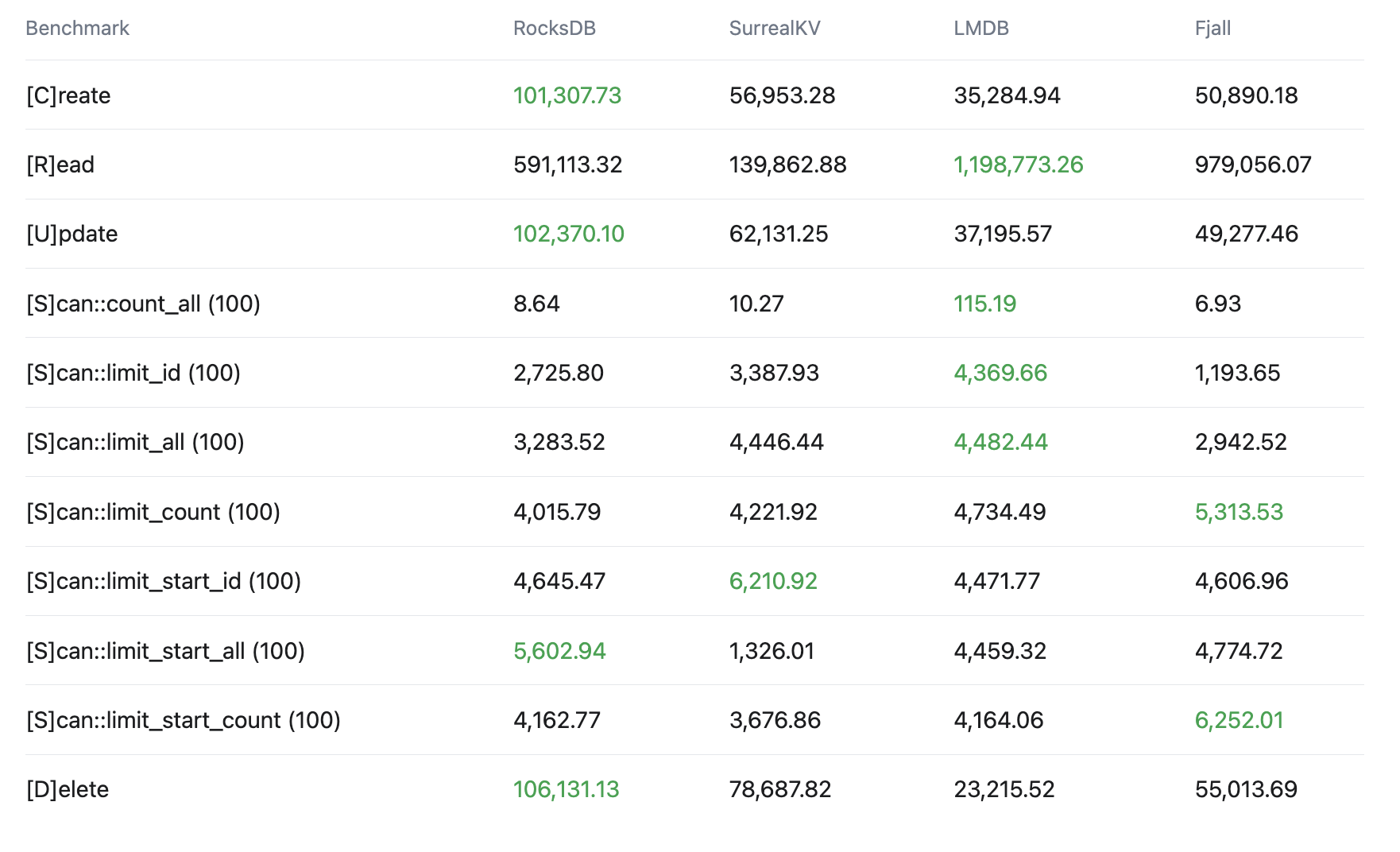Click the green value 4,369.66
1400x852 pixels.
click(1000, 373)
